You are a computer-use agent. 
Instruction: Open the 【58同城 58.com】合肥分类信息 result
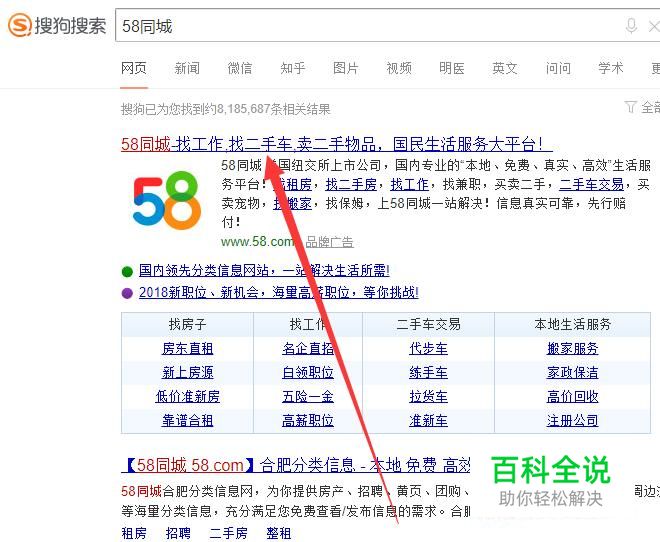pyautogui.click(x=295, y=465)
